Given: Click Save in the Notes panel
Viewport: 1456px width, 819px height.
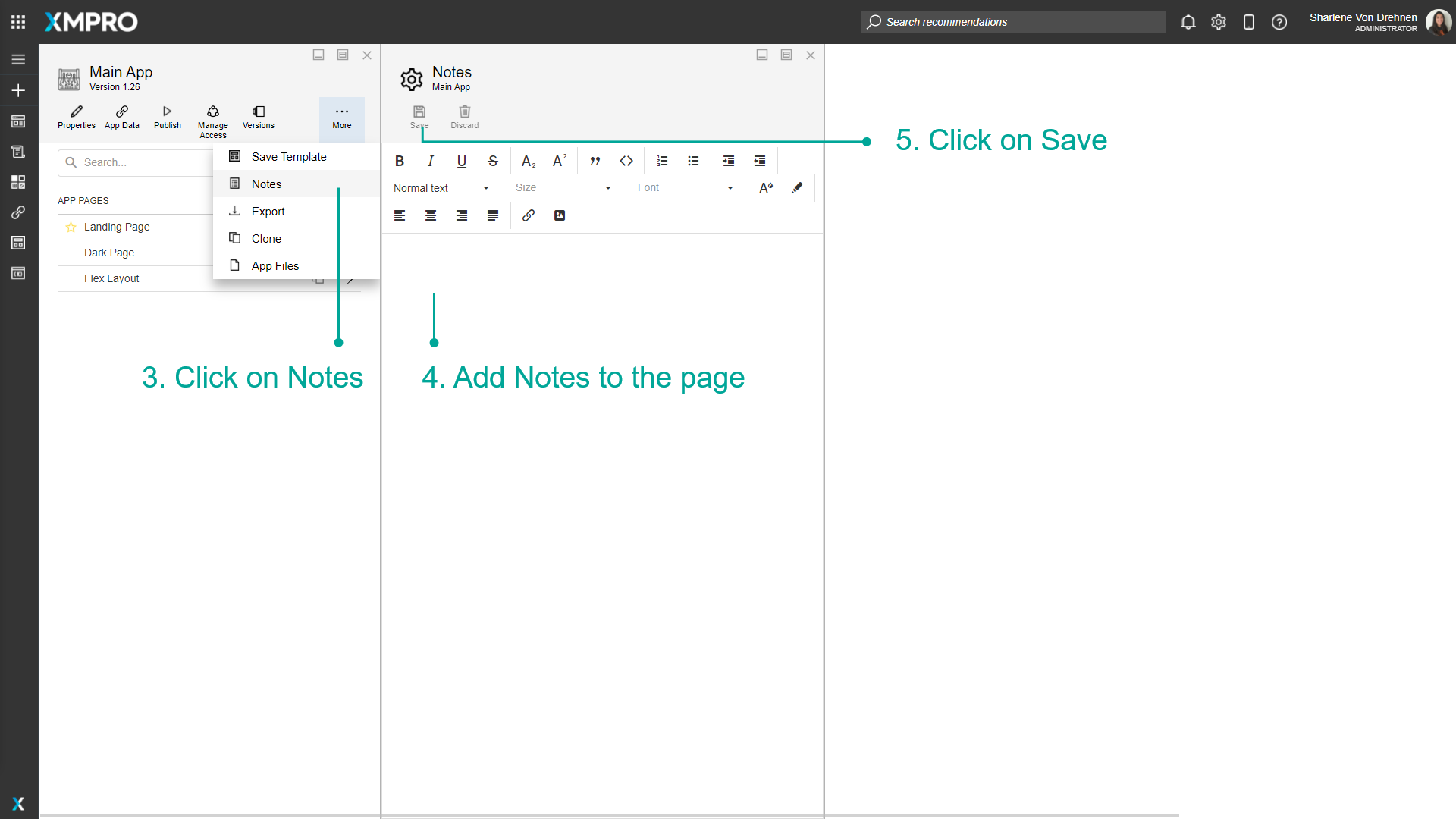Looking at the screenshot, I should coord(419,116).
